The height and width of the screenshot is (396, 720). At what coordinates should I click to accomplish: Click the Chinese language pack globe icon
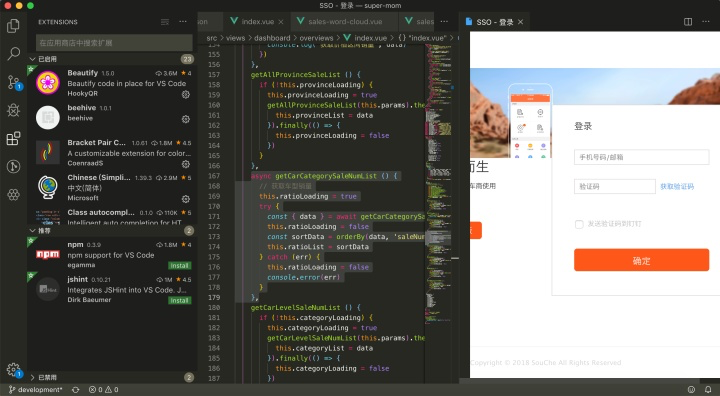(48, 187)
